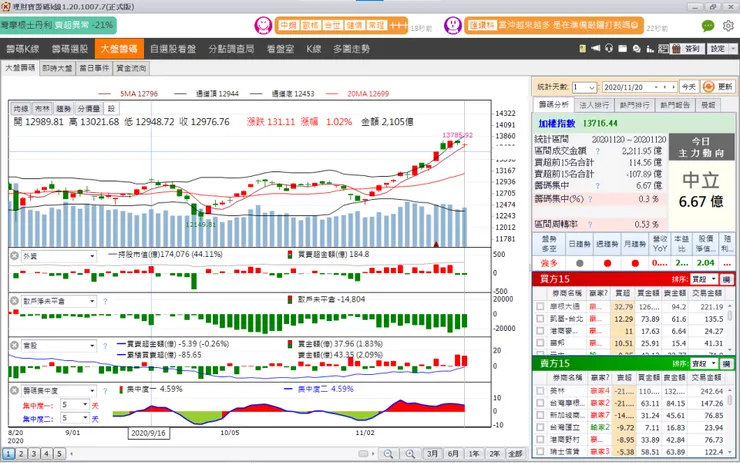The width and height of the screenshot is (740, 463).
Task: Click the gift box sign-in icon
Action: 676,49
